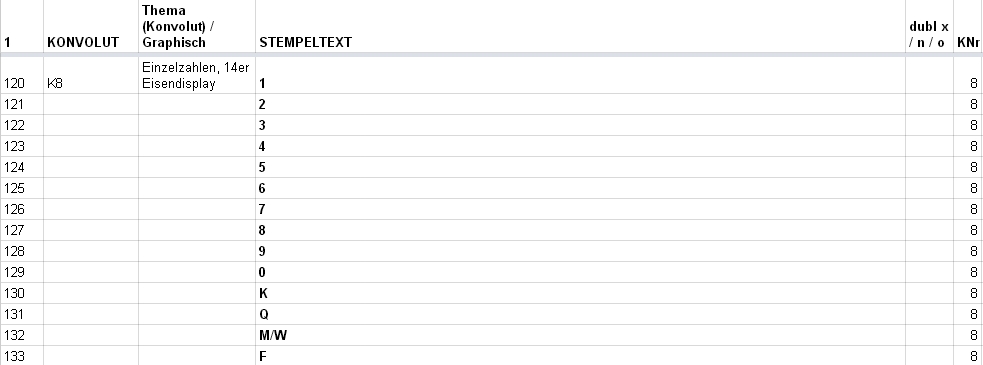Select empty Konvolut cell in row 127
983x365 pixels.
pyautogui.click(x=91, y=230)
